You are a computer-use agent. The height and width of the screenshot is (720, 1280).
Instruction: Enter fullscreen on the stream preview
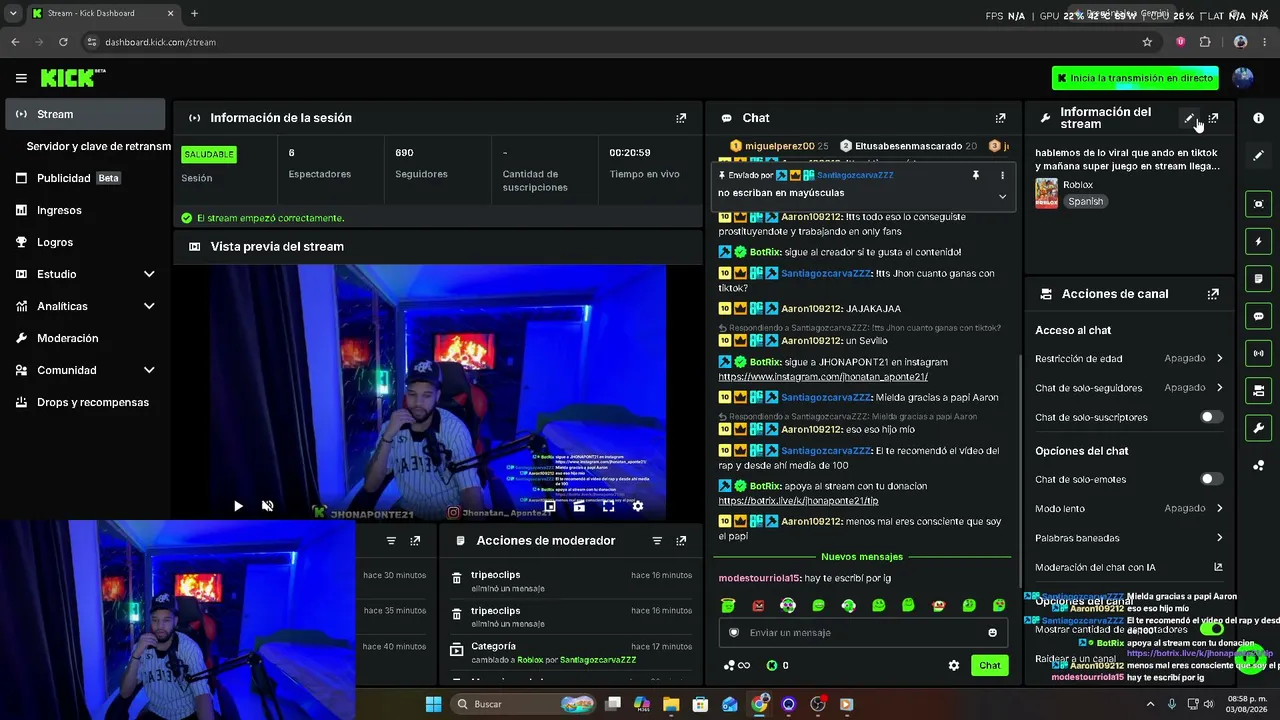[x=608, y=506]
